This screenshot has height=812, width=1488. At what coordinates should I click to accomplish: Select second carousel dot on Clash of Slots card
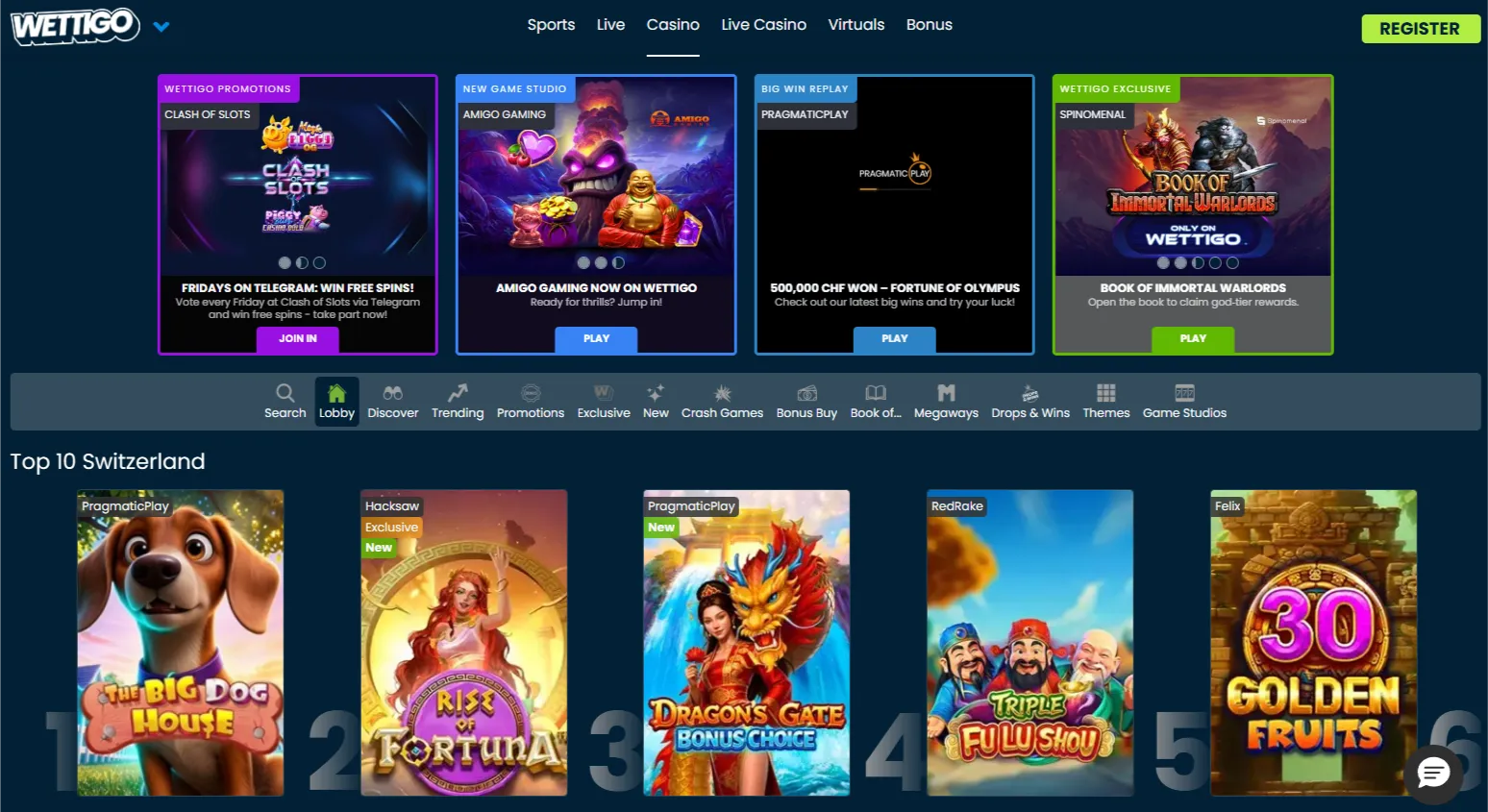tap(302, 262)
